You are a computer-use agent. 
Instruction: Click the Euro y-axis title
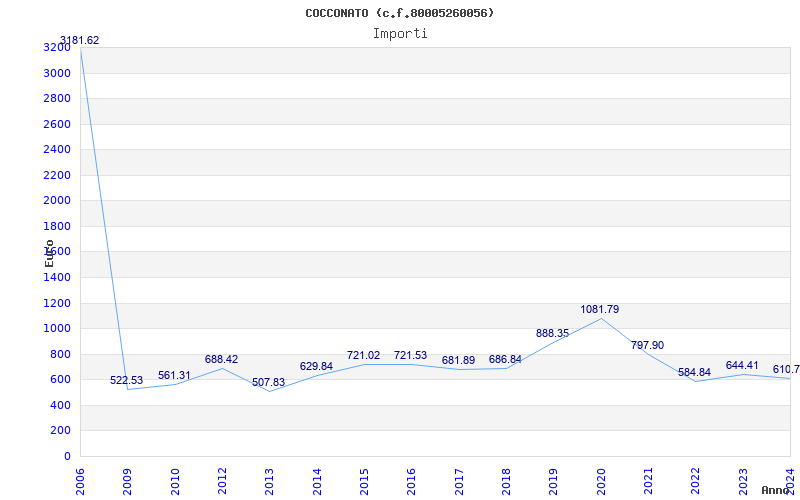tap(49, 253)
